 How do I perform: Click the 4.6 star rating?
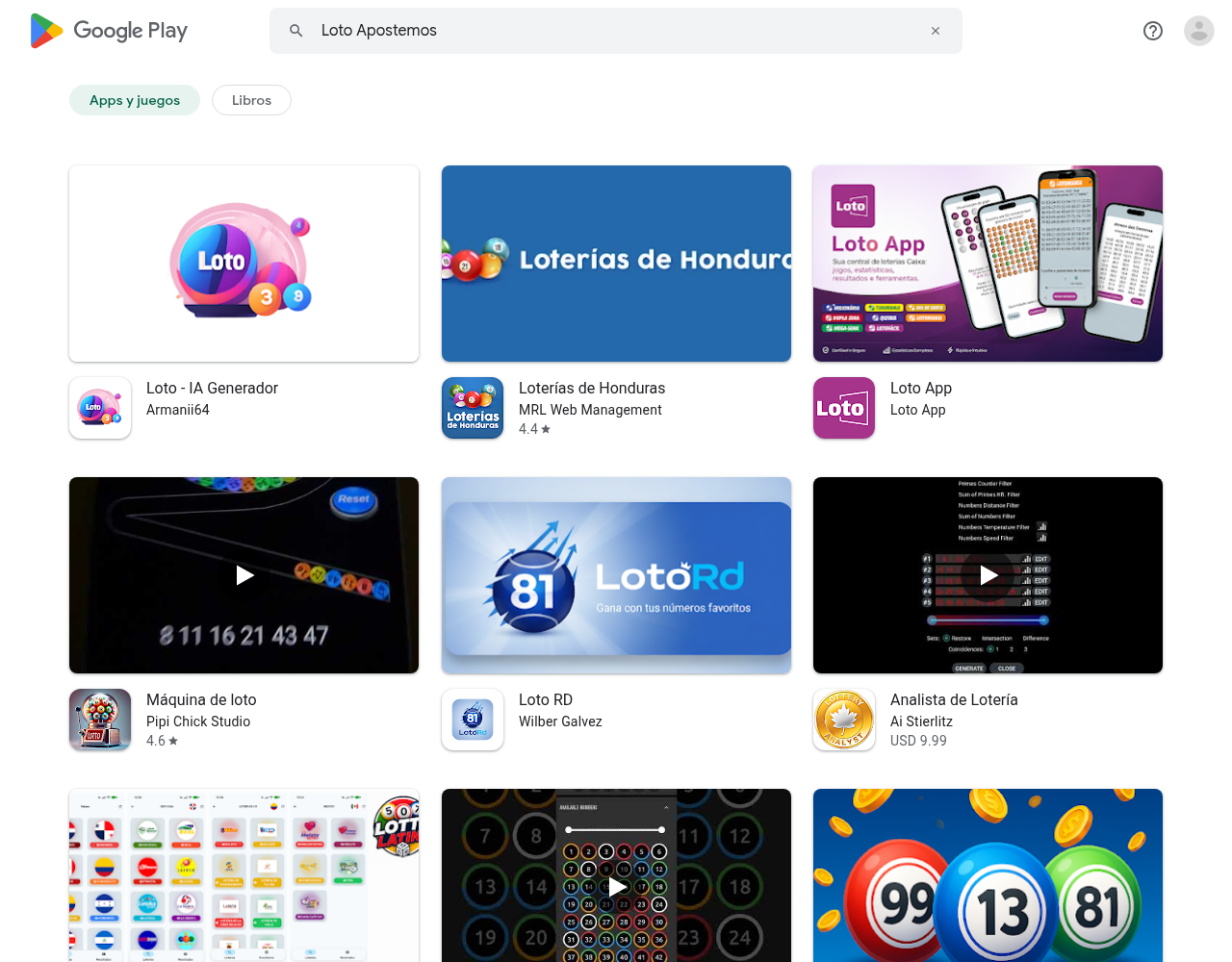click(162, 741)
